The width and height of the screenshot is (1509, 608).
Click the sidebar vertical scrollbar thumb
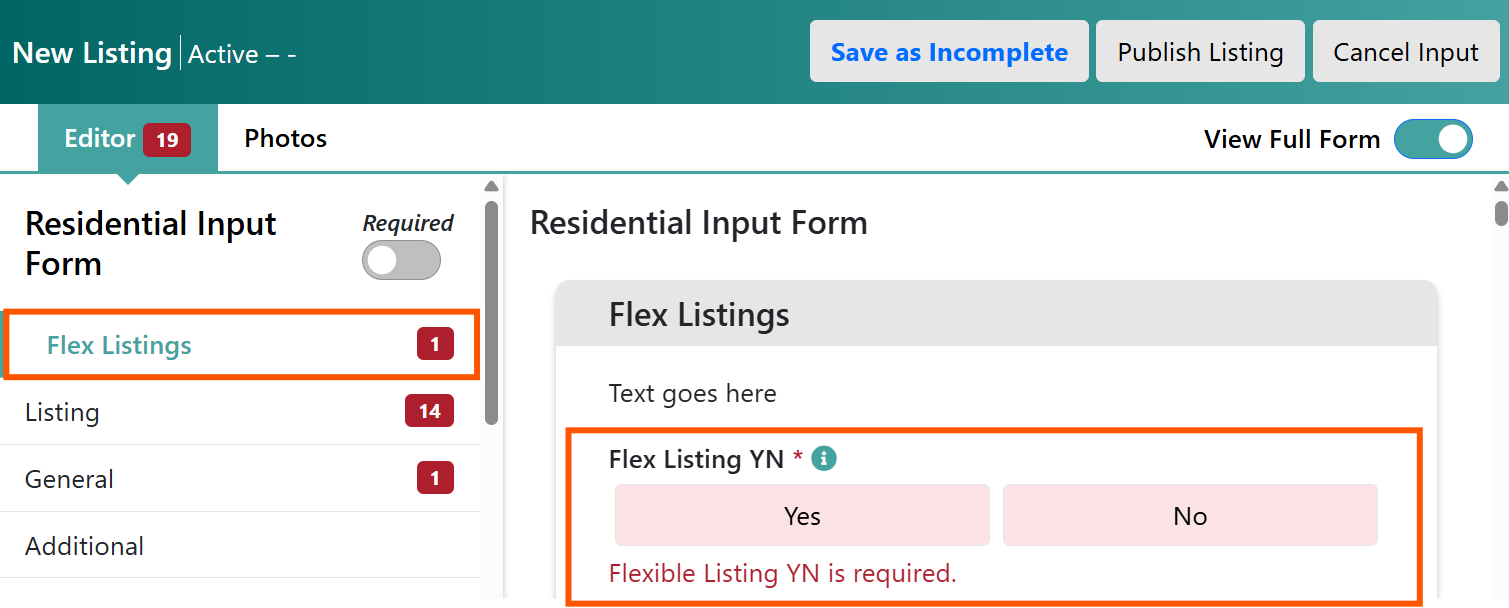(x=491, y=313)
